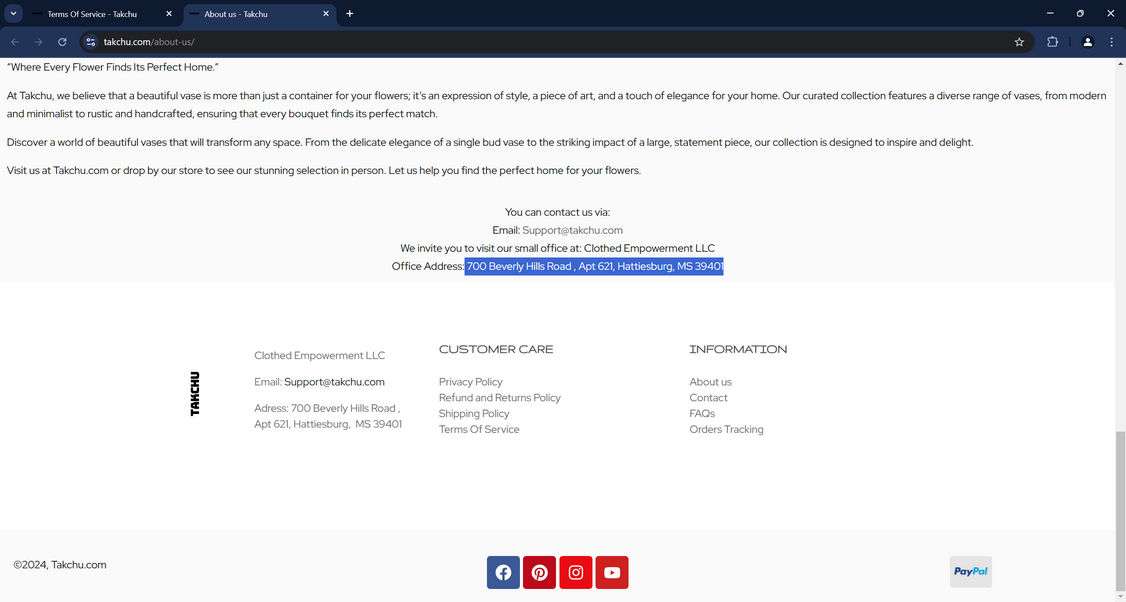Click the "You can contact us via:" text

click(x=557, y=213)
